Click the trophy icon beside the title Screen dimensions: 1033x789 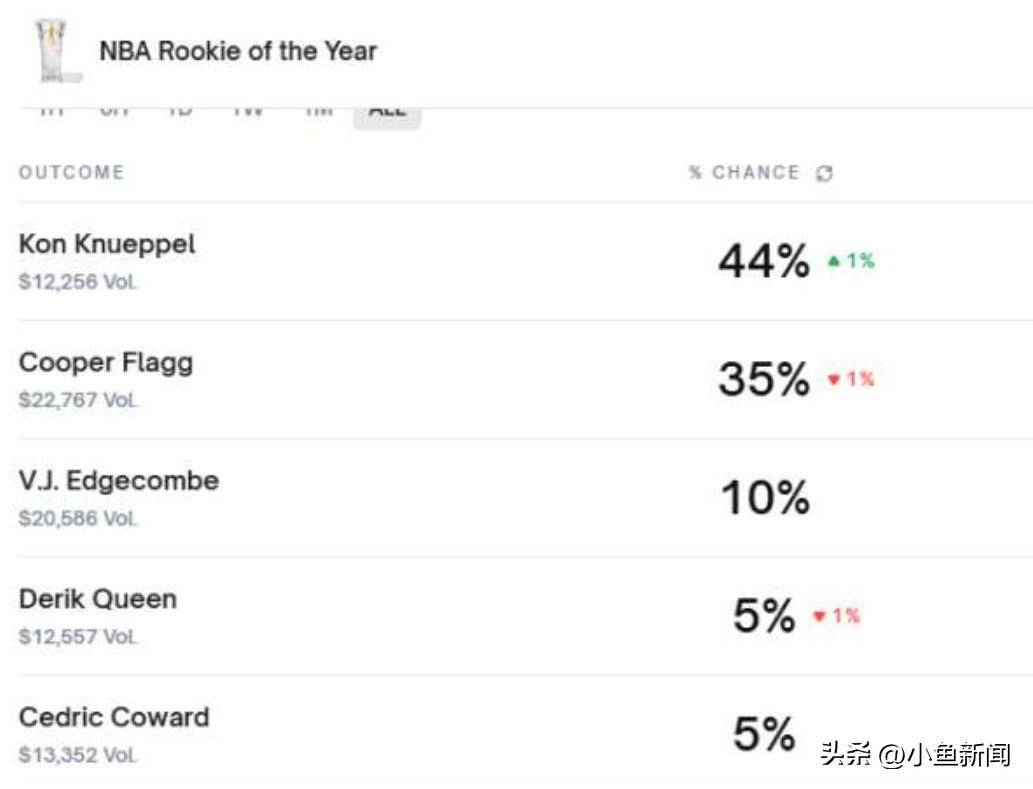click(x=57, y=50)
